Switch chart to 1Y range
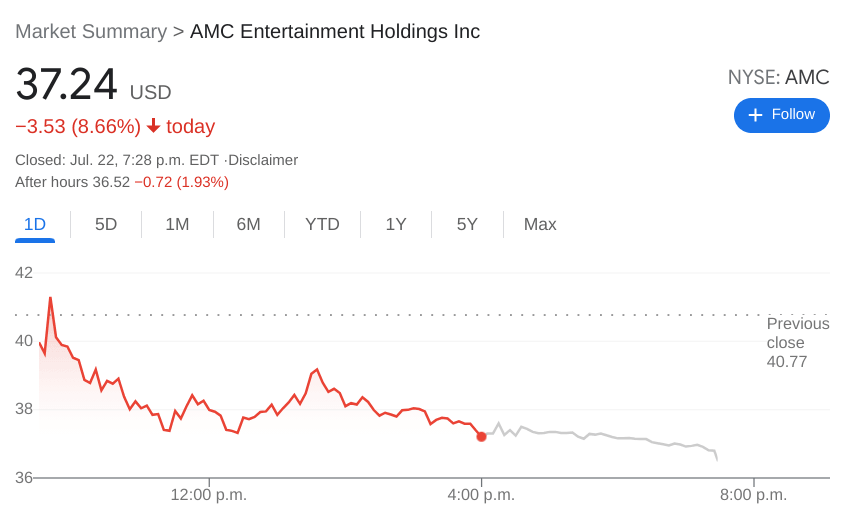This screenshot has height=520, width=849. pyautogui.click(x=396, y=224)
